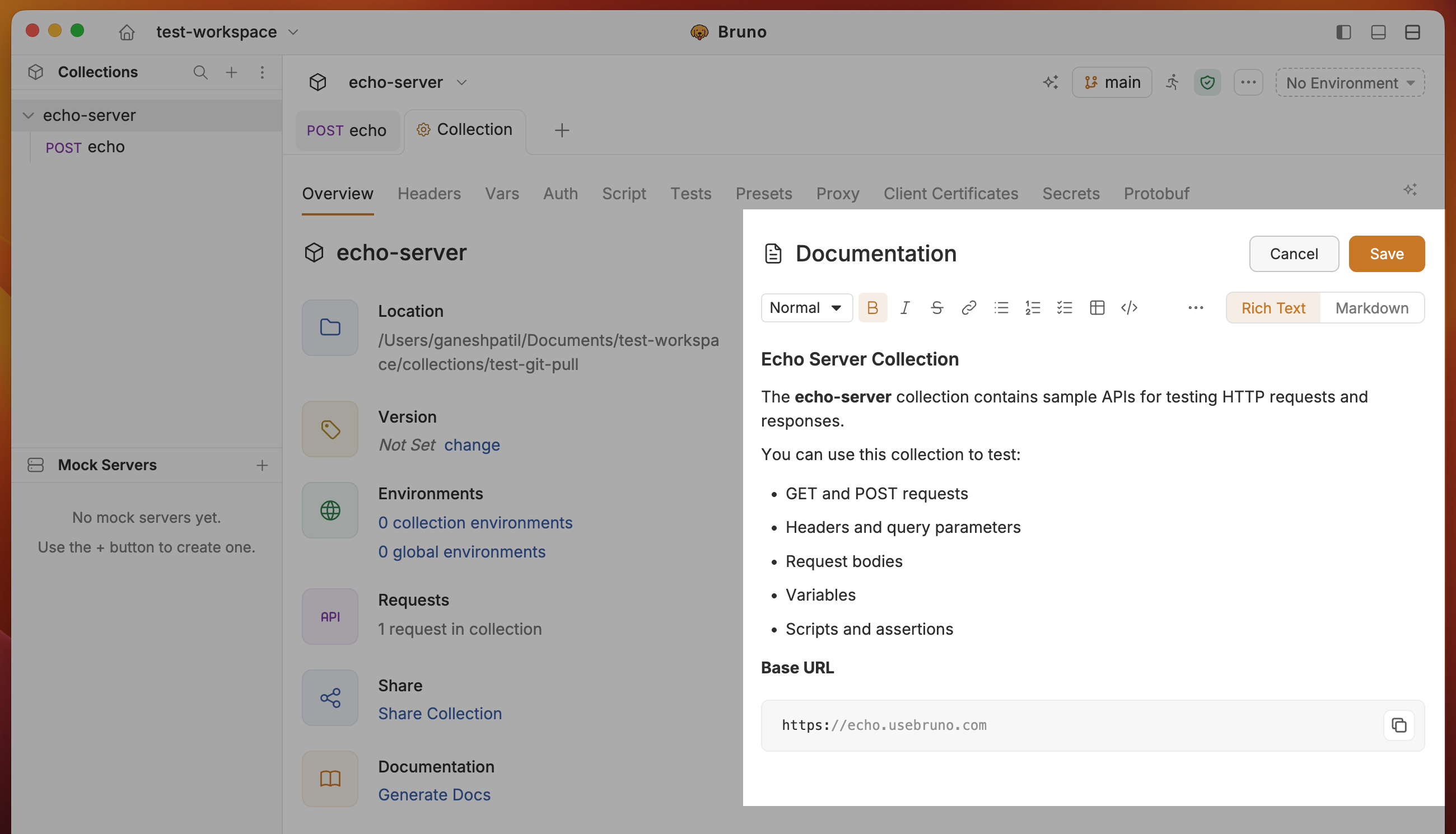Image resolution: width=1456 pixels, height=834 pixels.
Task: Open the No Environment selector
Action: 1350,82
